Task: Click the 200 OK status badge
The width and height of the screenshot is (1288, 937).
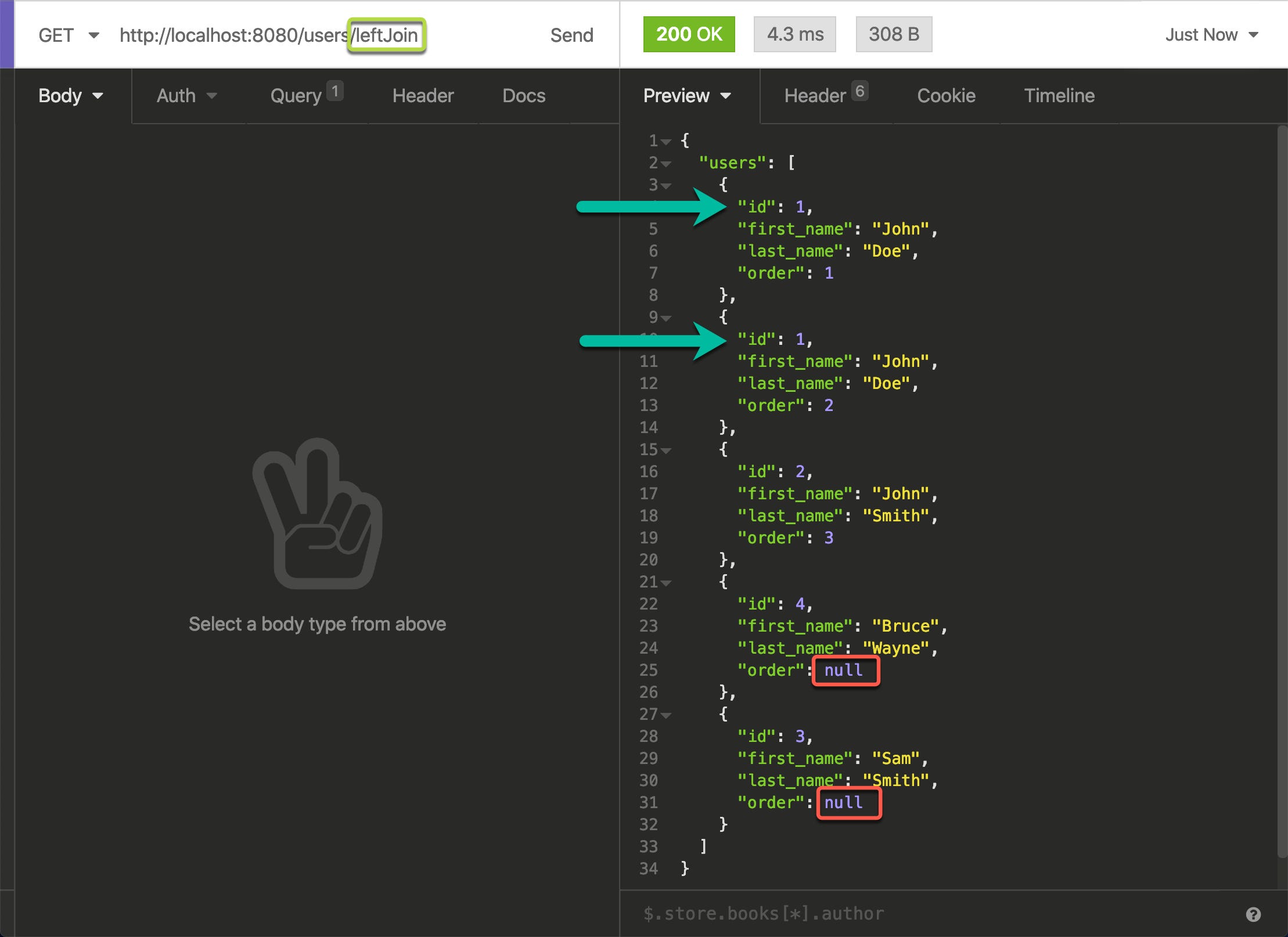Action: point(689,34)
